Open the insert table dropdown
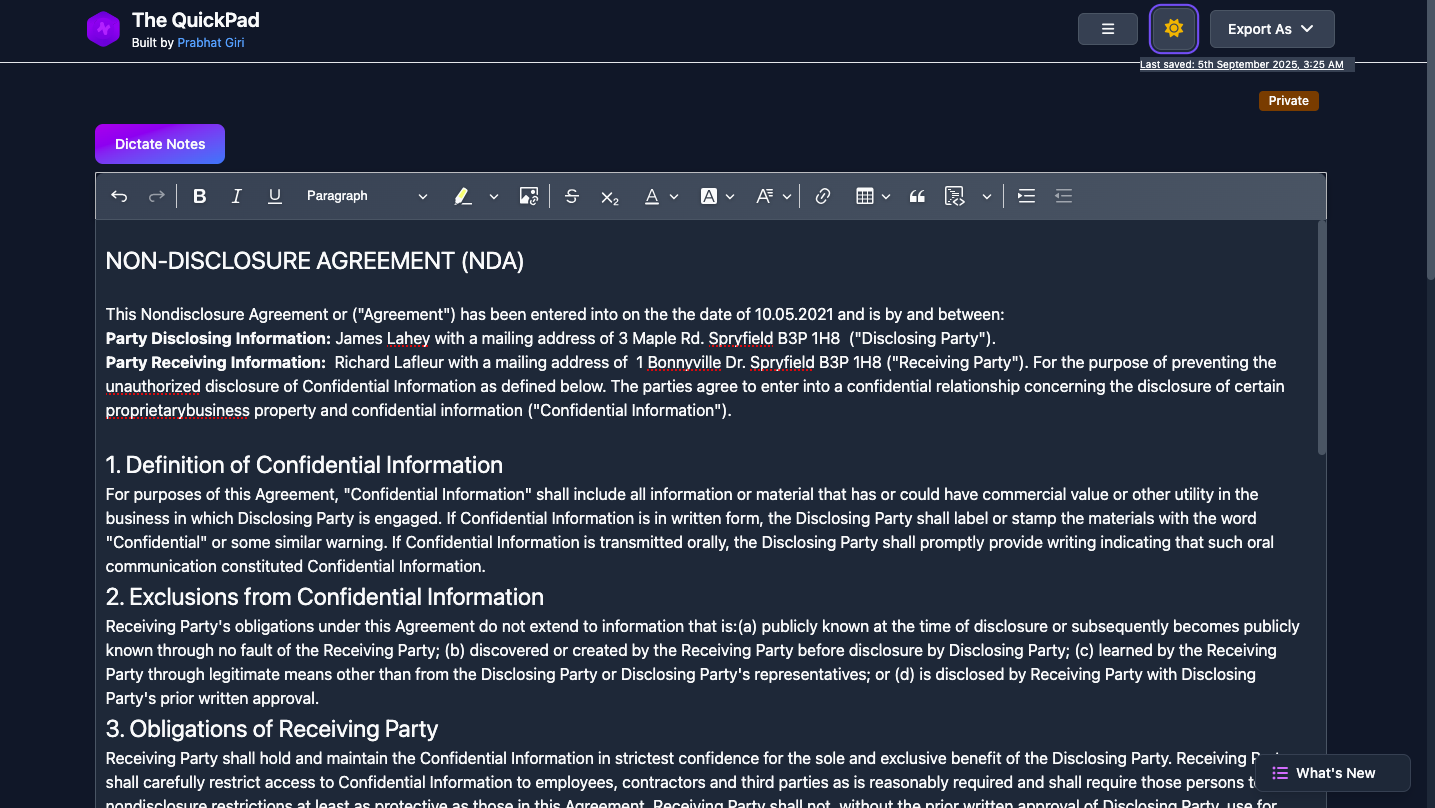This screenshot has height=808, width=1435. [x=873, y=196]
